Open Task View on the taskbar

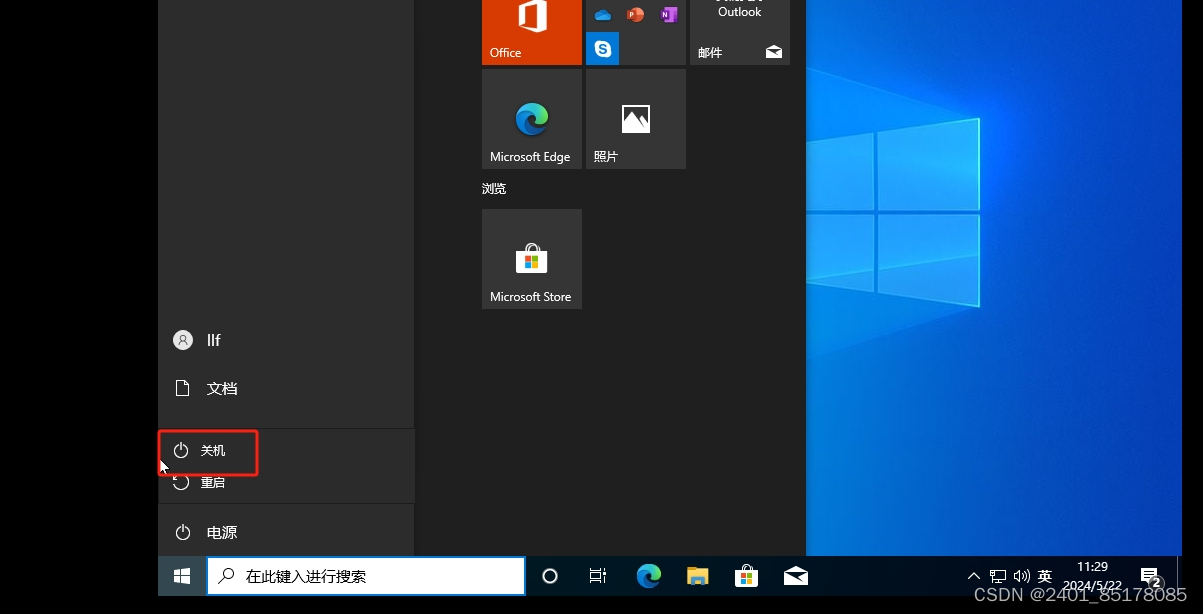pos(598,576)
